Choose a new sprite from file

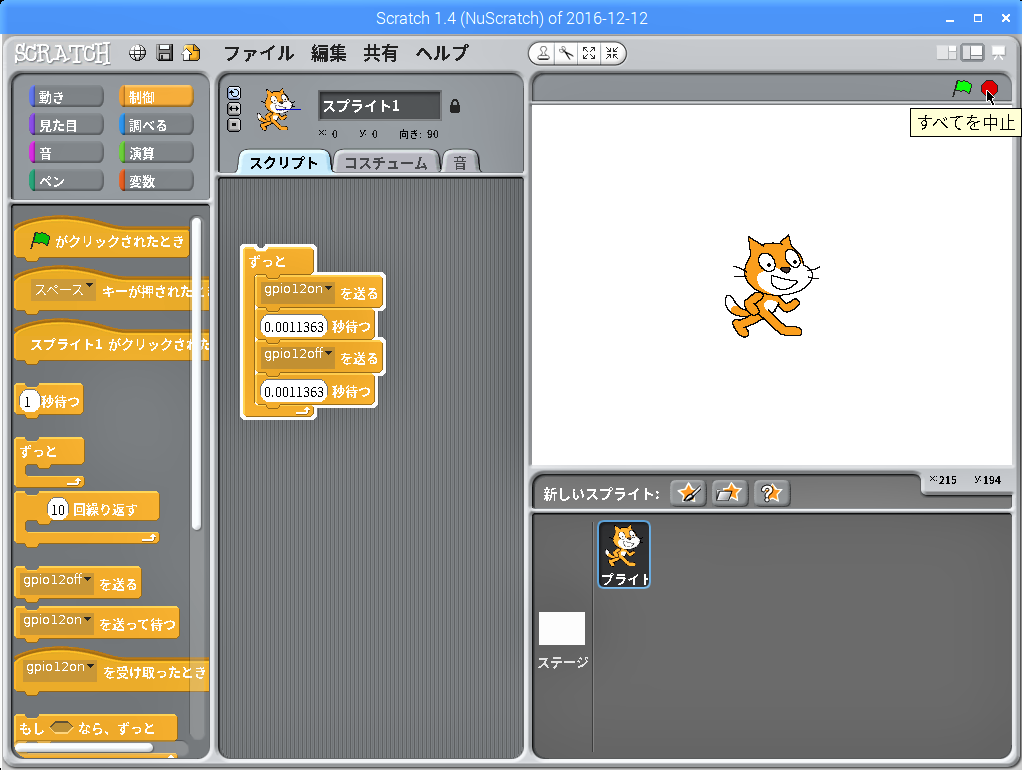point(729,493)
